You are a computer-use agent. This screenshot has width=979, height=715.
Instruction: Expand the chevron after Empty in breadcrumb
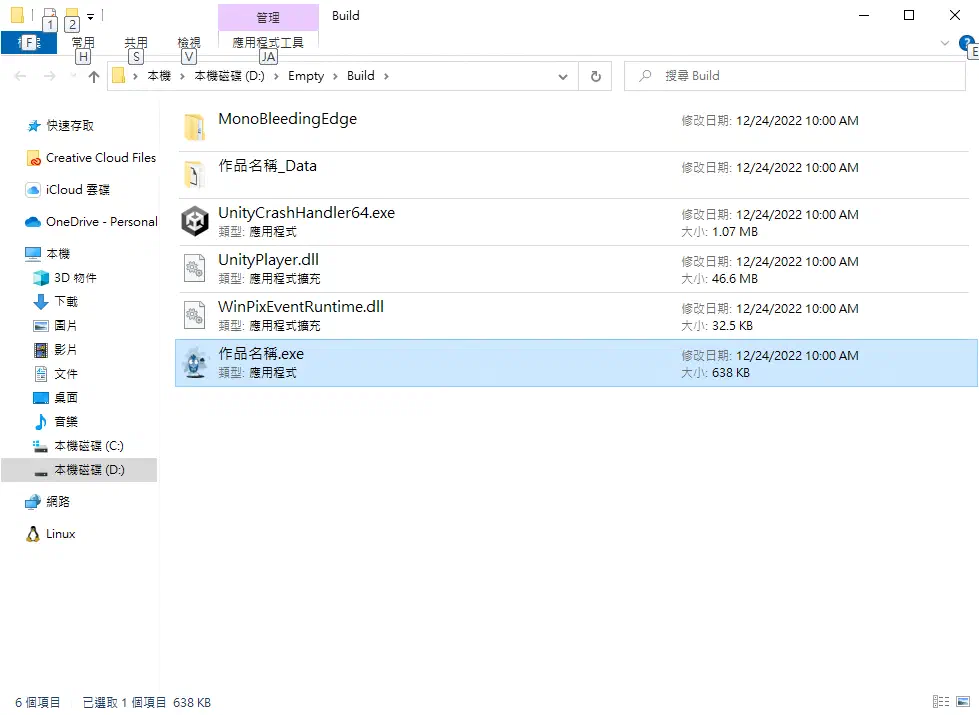(335, 76)
